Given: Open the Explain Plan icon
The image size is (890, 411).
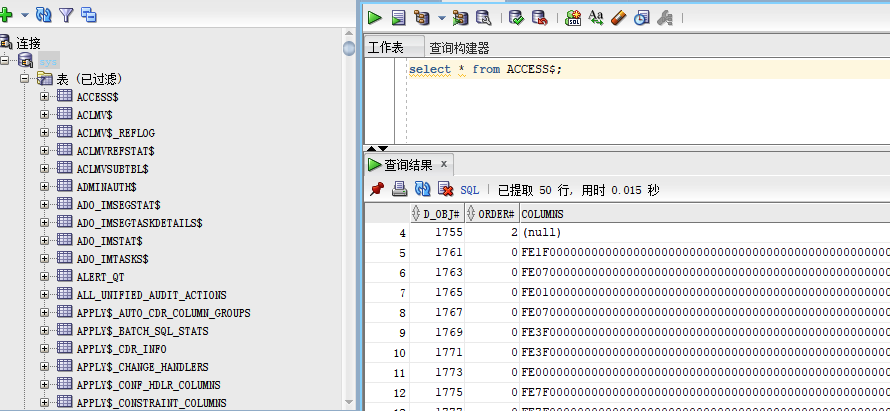Looking at the screenshot, I should point(422,18).
